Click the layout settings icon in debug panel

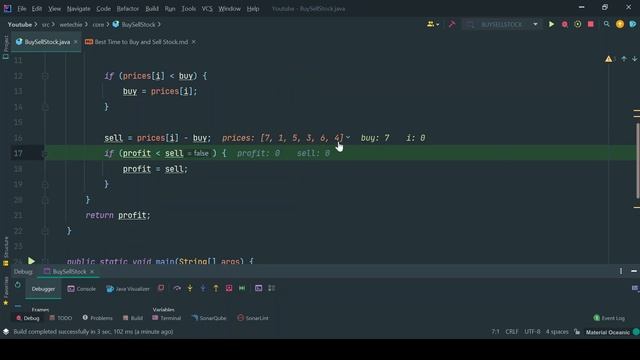point(635,289)
